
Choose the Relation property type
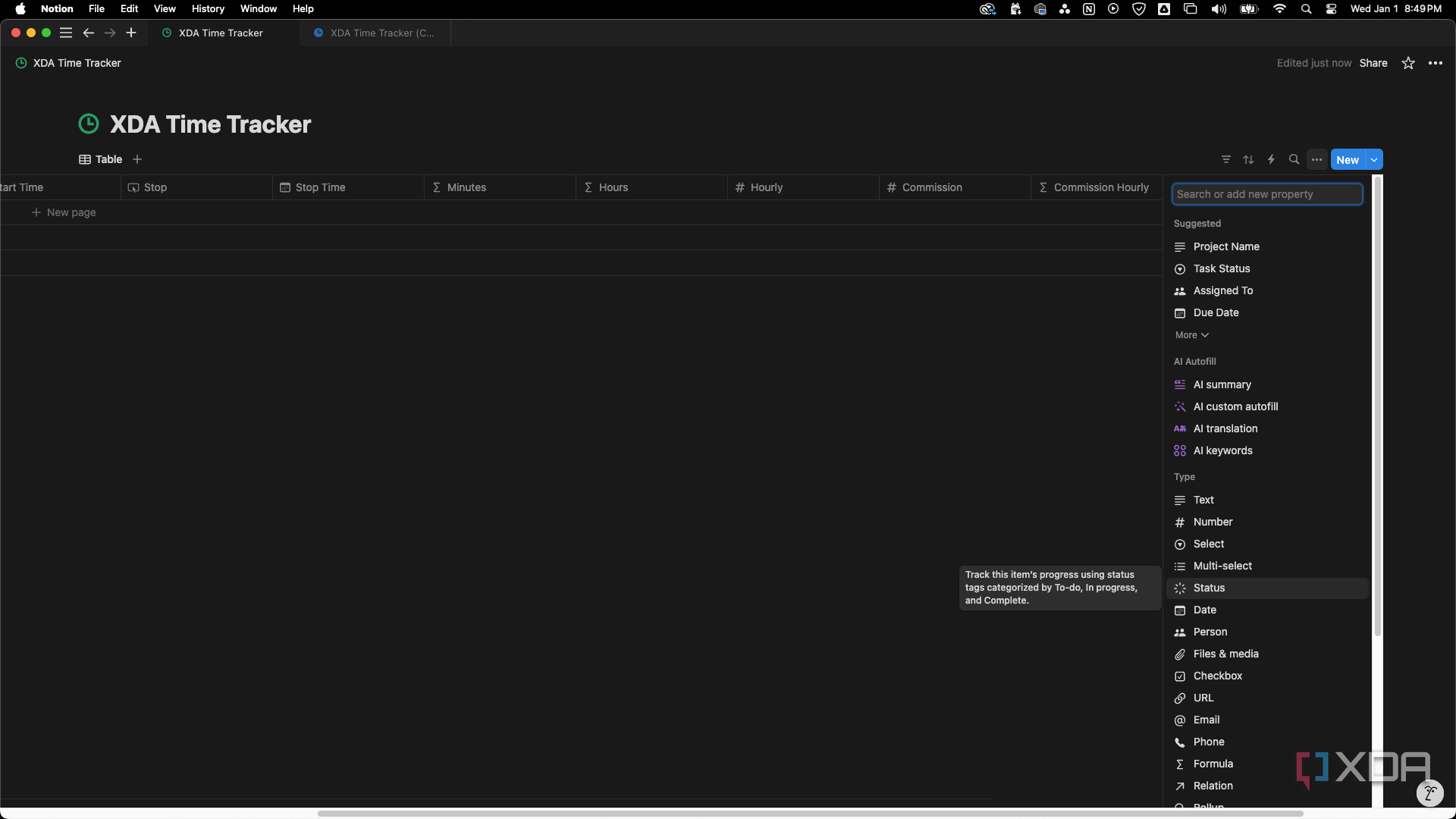pyautogui.click(x=1267, y=786)
